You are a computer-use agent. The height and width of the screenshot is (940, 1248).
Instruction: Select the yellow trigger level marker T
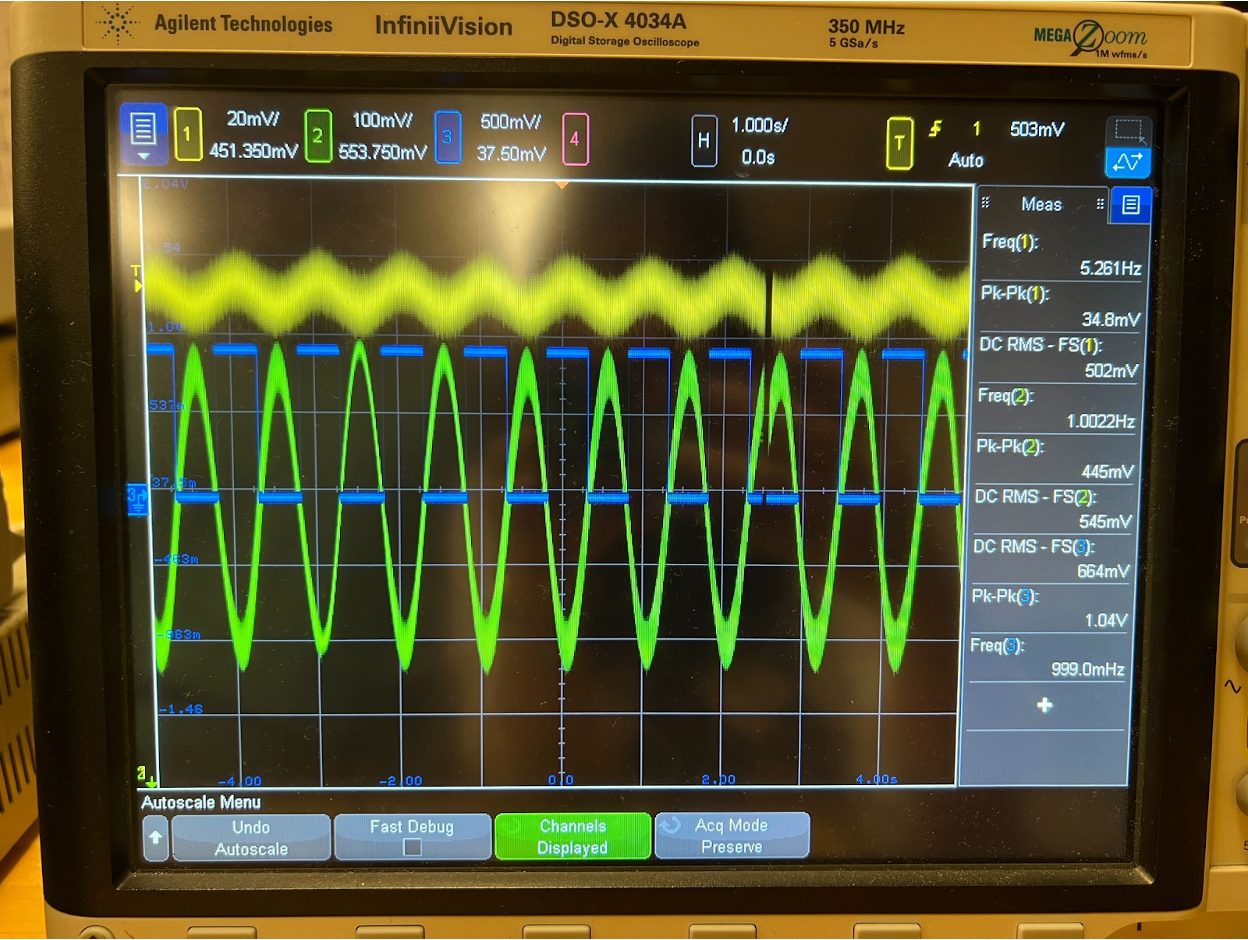pyautogui.click(x=136, y=277)
